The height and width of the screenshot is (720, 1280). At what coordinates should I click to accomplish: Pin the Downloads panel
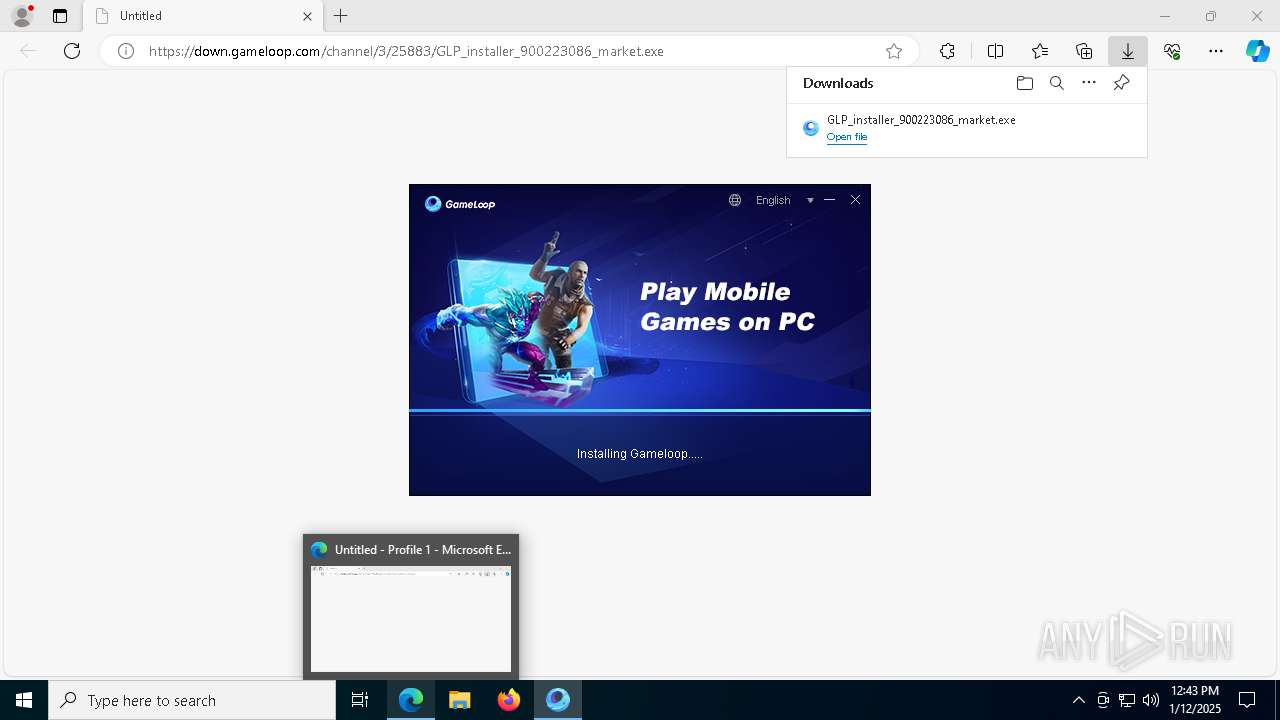tap(1121, 83)
